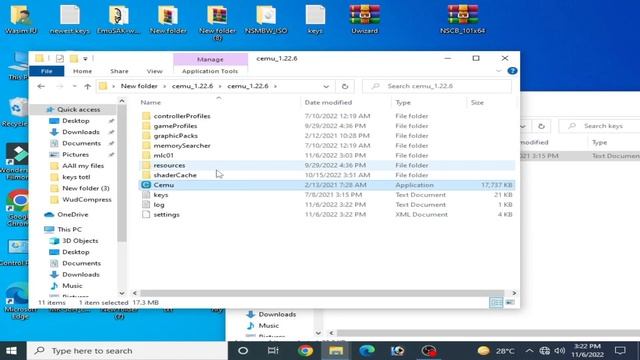Open the NSCB_101x64 archive on desktop
The image size is (640, 360).
(462, 19)
